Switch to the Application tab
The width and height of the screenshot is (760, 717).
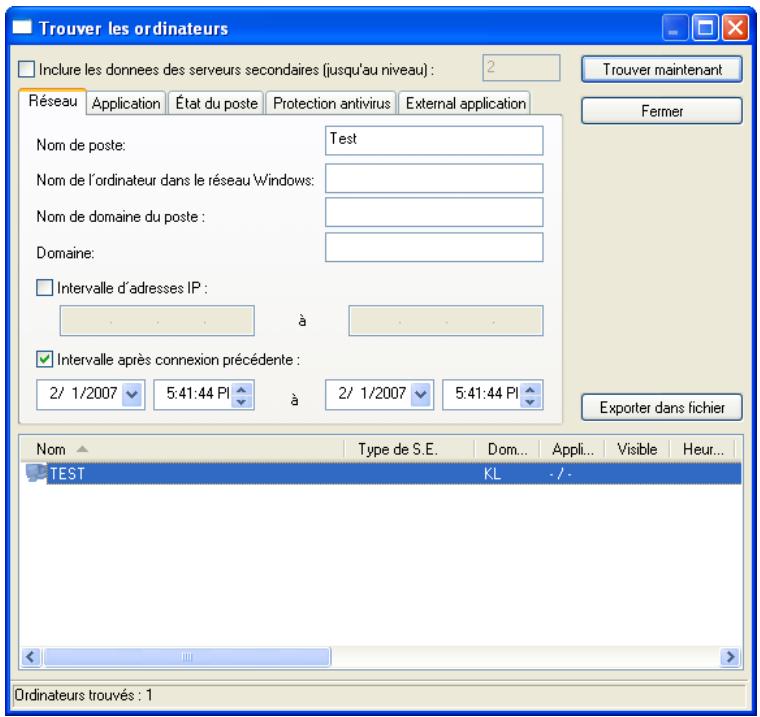click(126, 103)
